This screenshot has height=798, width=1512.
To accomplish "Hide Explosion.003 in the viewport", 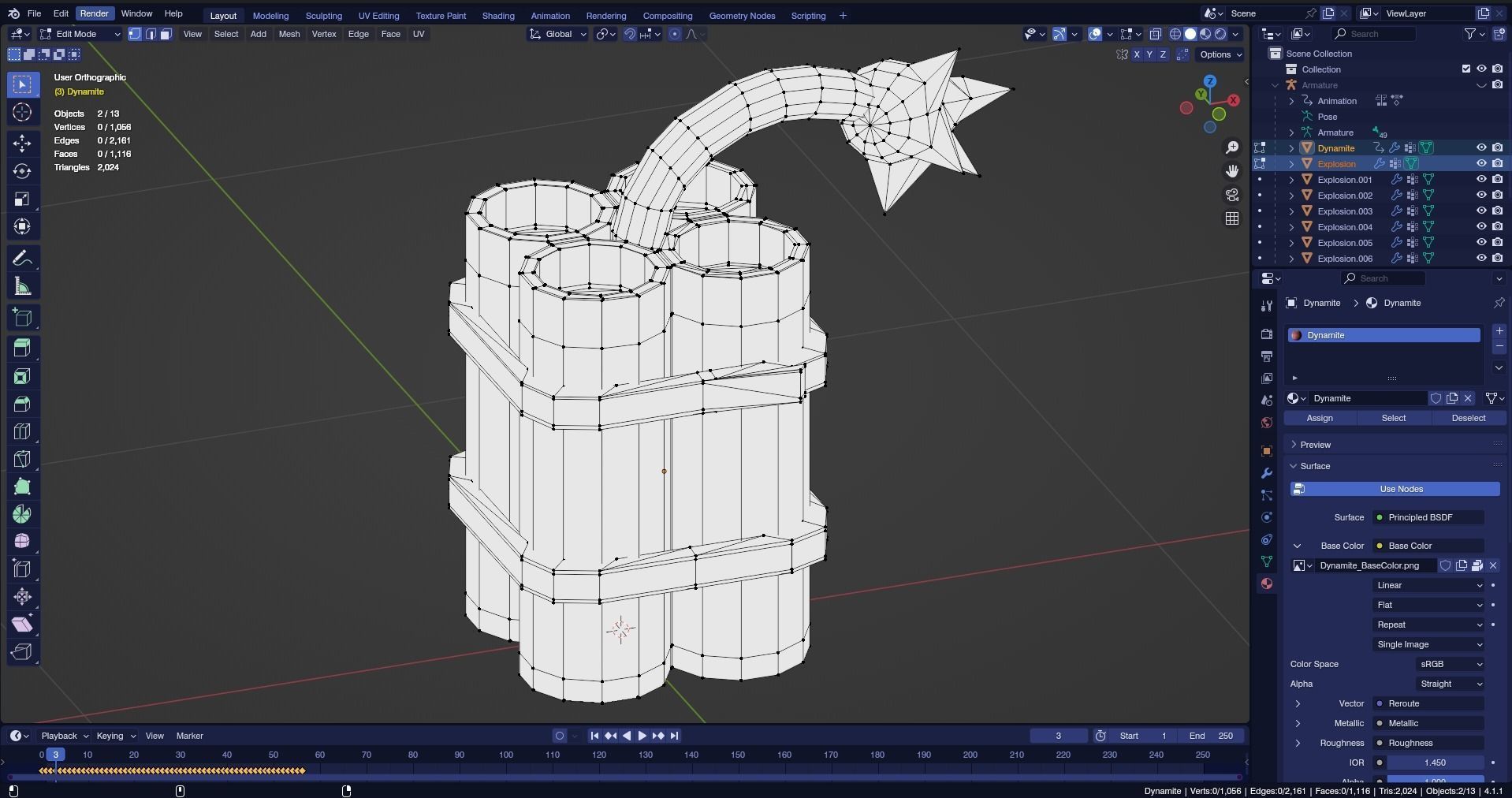I will click(1481, 211).
